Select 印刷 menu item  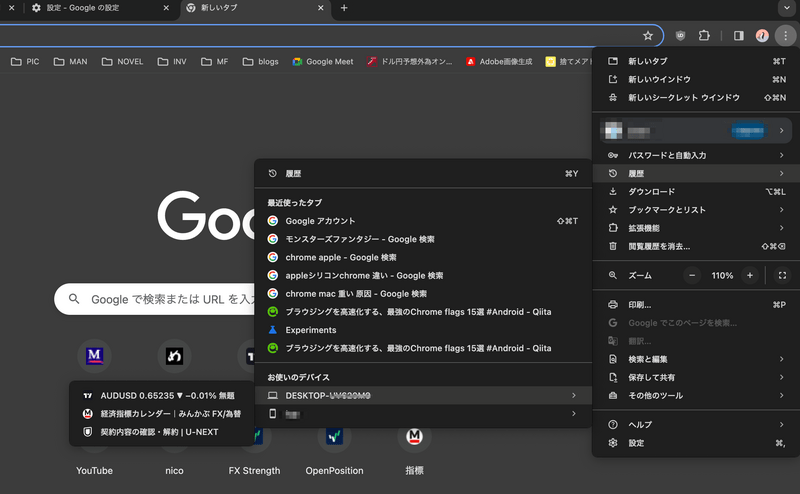696,305
